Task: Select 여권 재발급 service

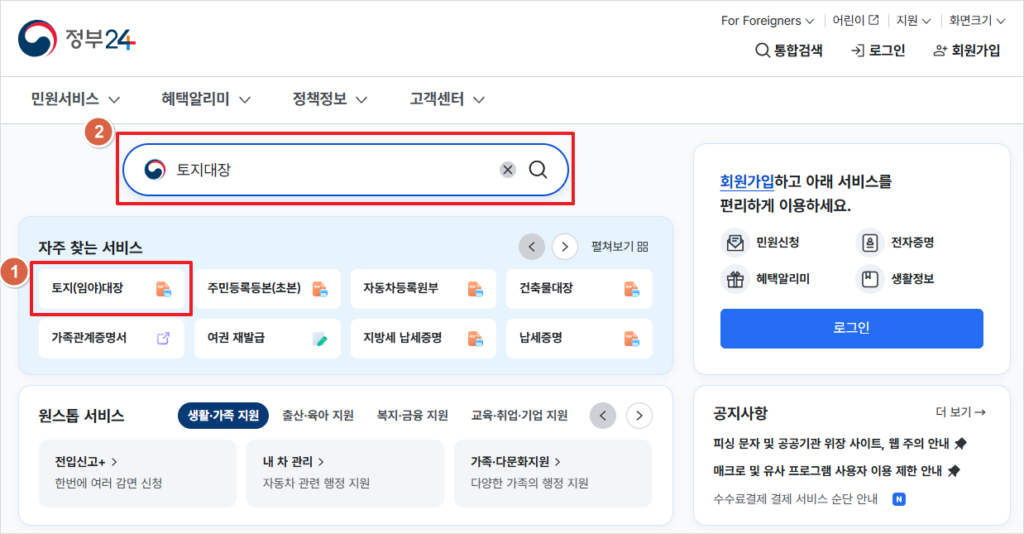Action: click(267, 338)
